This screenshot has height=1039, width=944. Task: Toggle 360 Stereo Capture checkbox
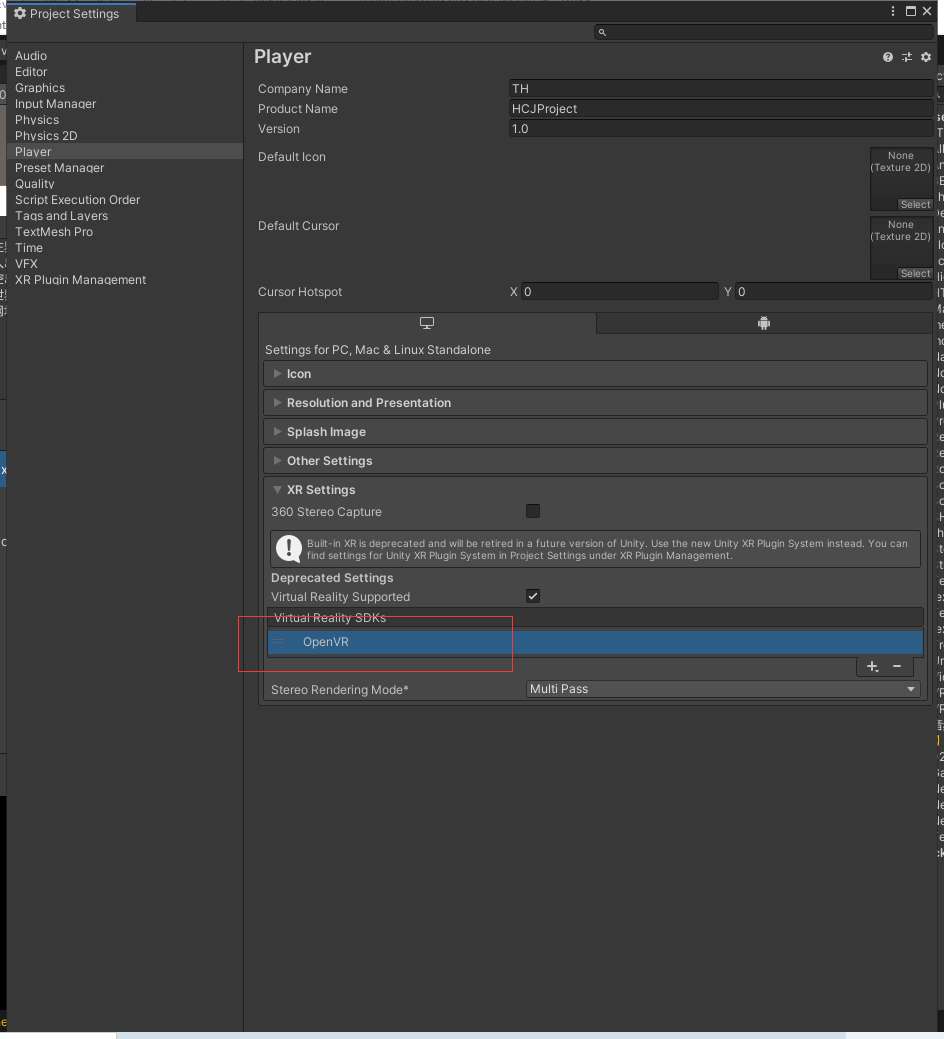coord(533,511)
